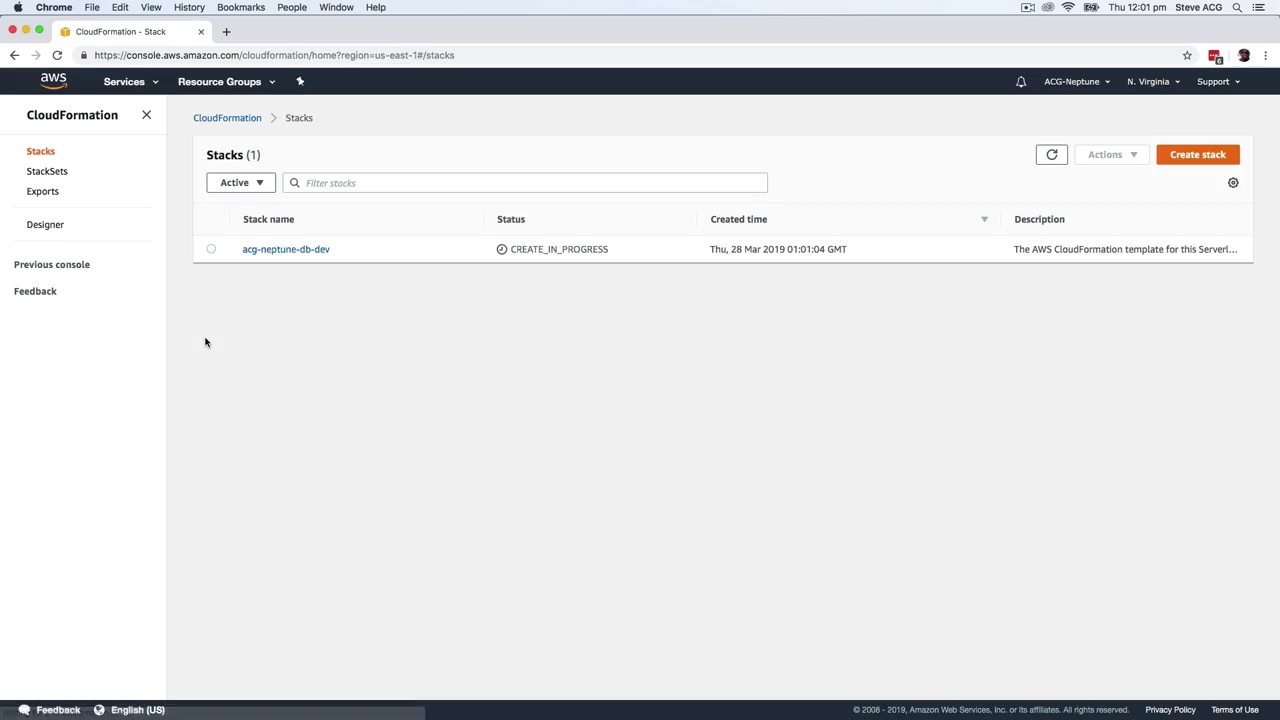Viewport: 1280px width, 720px height.
Task: Bookmark this page with the star icon
Action: (1187, 55)
